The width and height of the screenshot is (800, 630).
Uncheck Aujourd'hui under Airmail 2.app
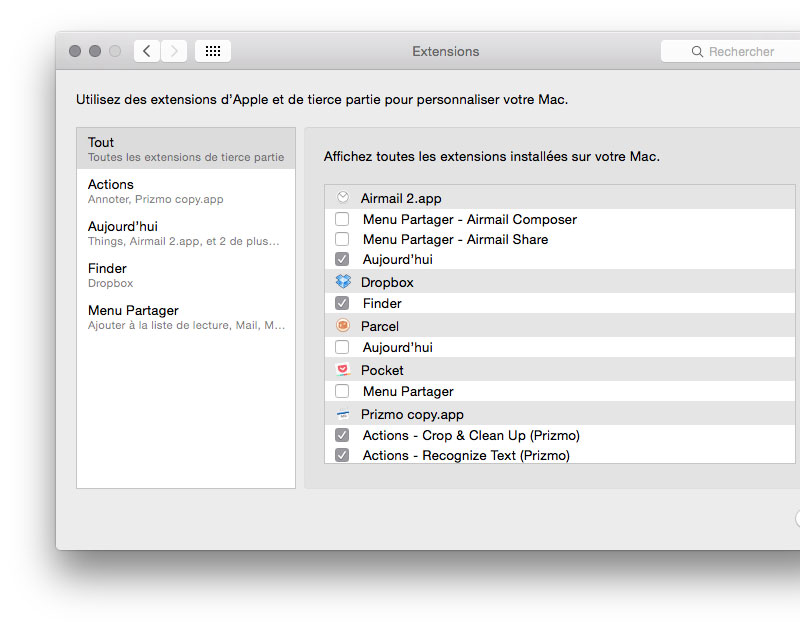tap(342, 259)
